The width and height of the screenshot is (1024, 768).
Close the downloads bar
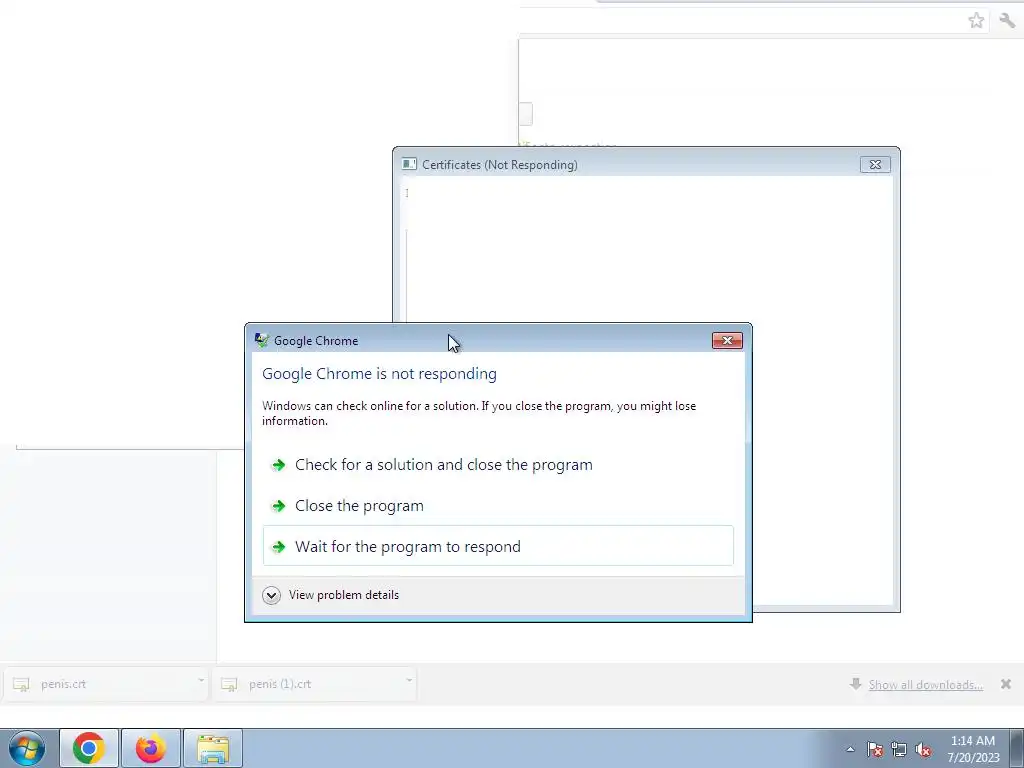[x=1006, y=684]
